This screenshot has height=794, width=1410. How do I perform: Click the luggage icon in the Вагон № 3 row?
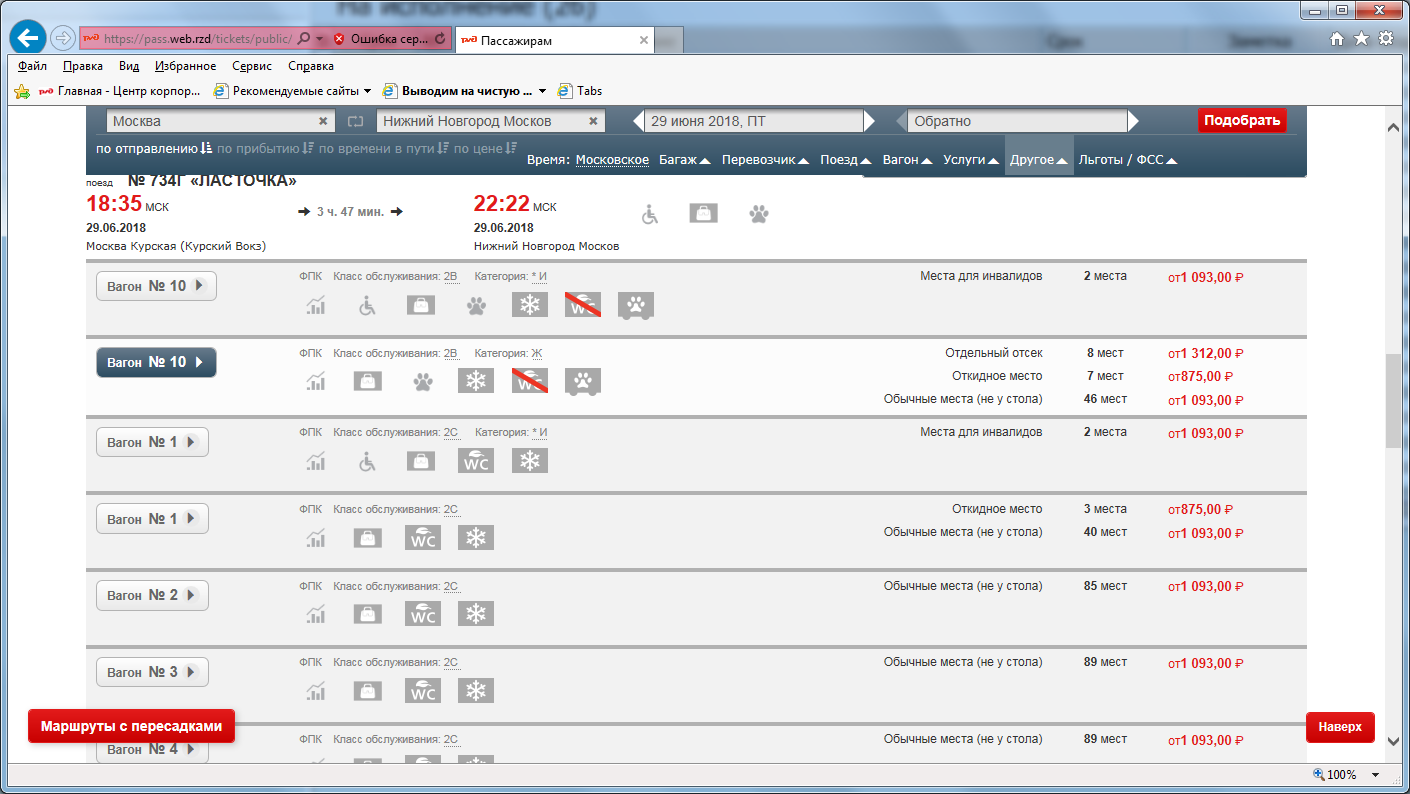(368, 691)
